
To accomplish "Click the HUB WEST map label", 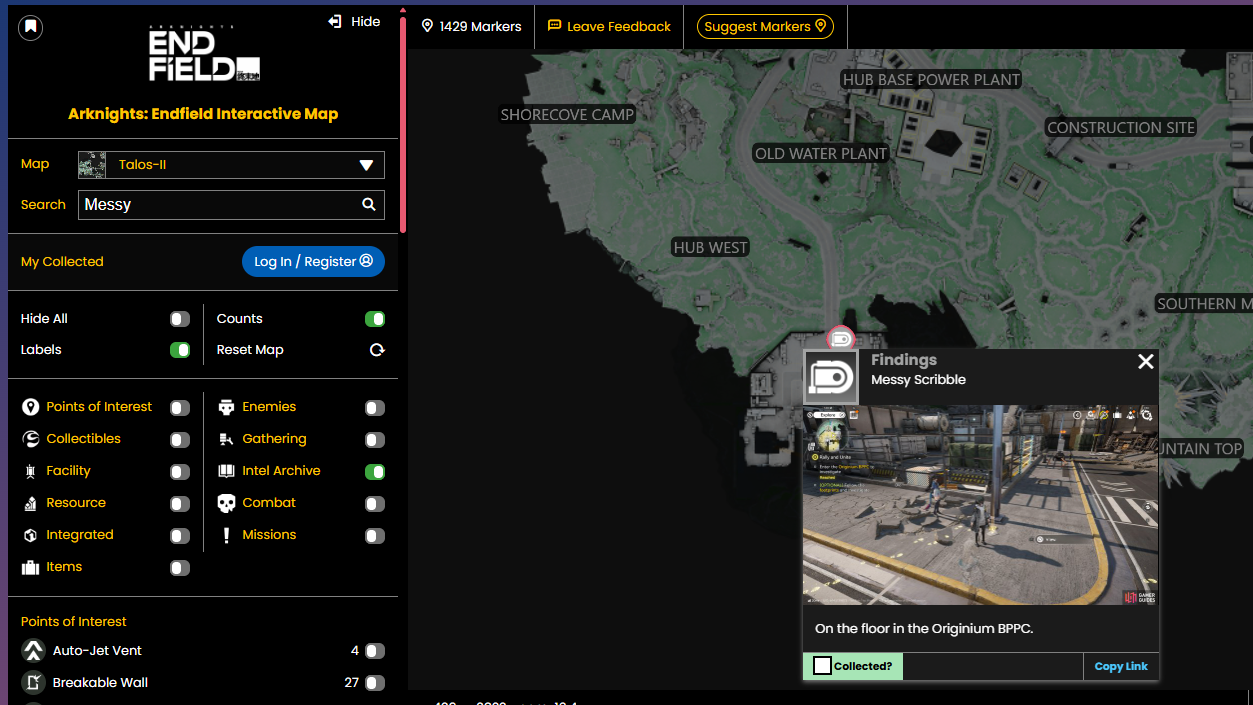I will point(710,248).
